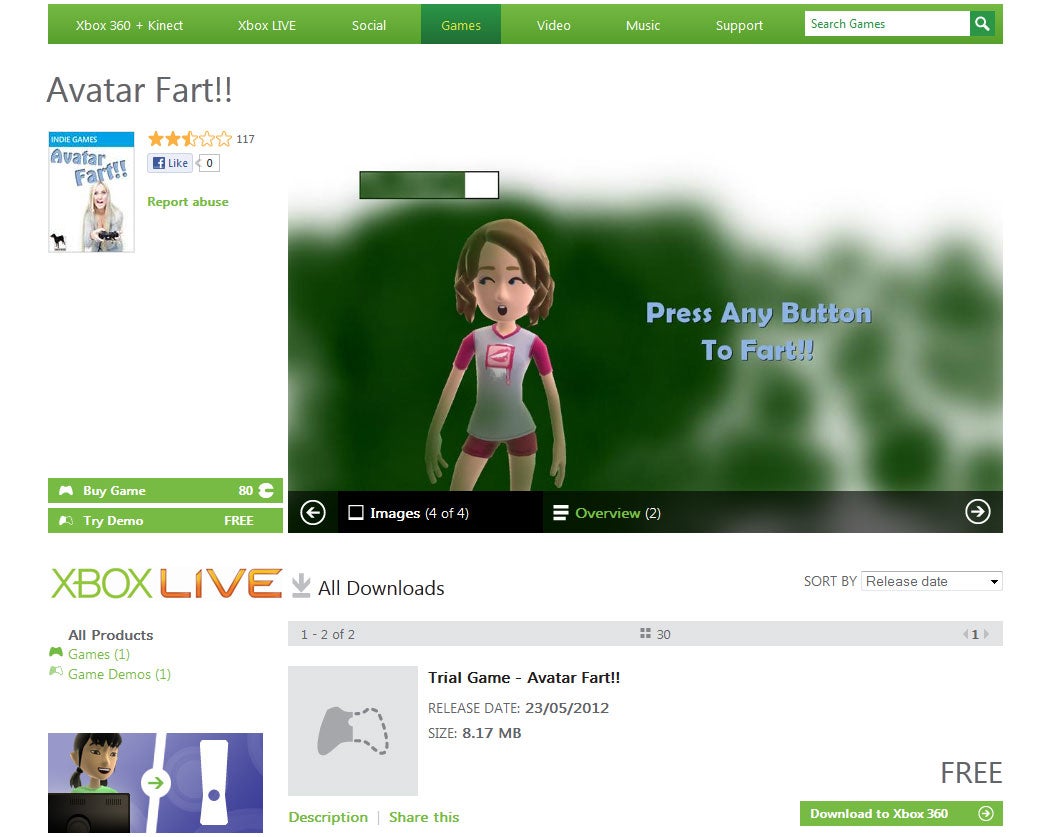Click the All Products heading
Viewport: 1054px width, 837px height.
(111, 635)
